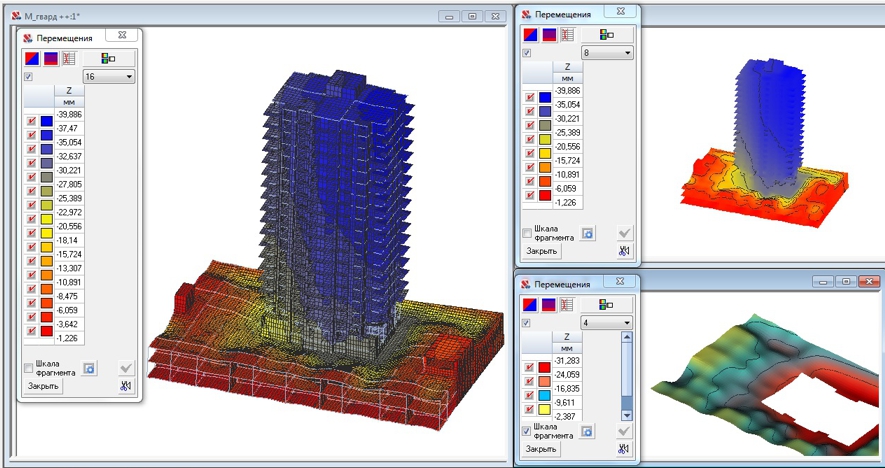This screenshot has width=885, height=468.
Task: Click Закрыть in the left Перемещения panel
Action: pos(43,386)
